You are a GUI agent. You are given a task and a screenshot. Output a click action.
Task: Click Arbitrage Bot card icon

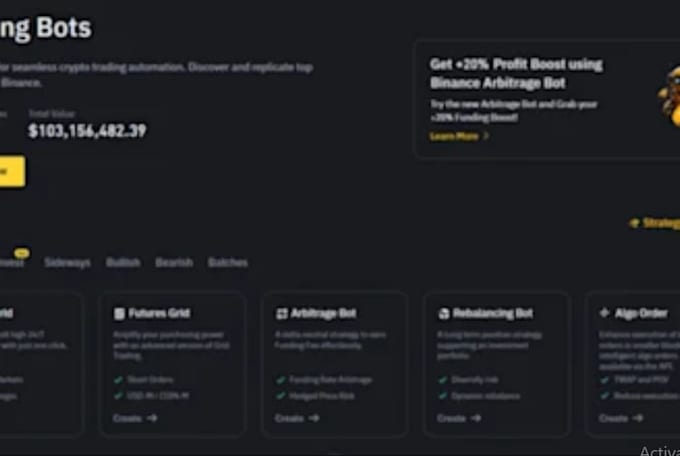[x=282, y=313]
